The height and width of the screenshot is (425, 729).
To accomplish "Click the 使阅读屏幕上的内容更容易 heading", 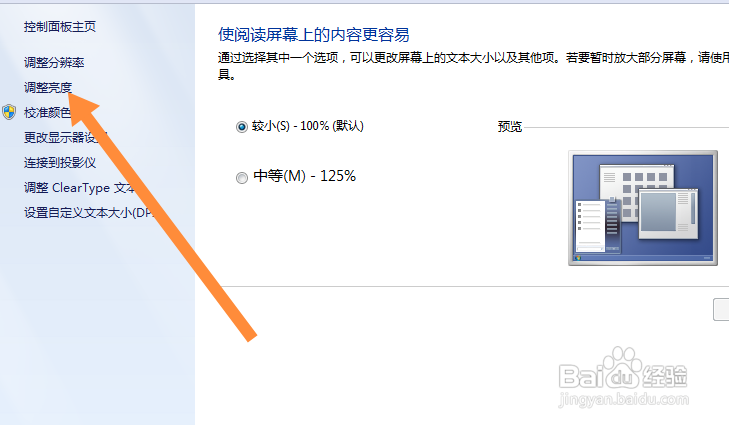I will [314, 35].
